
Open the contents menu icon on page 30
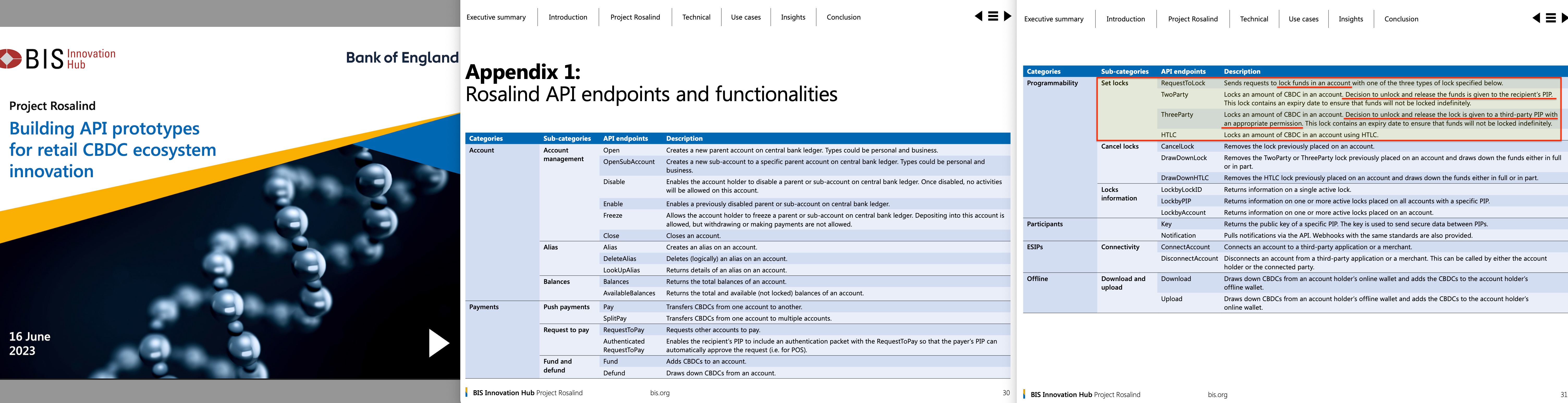click(x=993, y=16)
